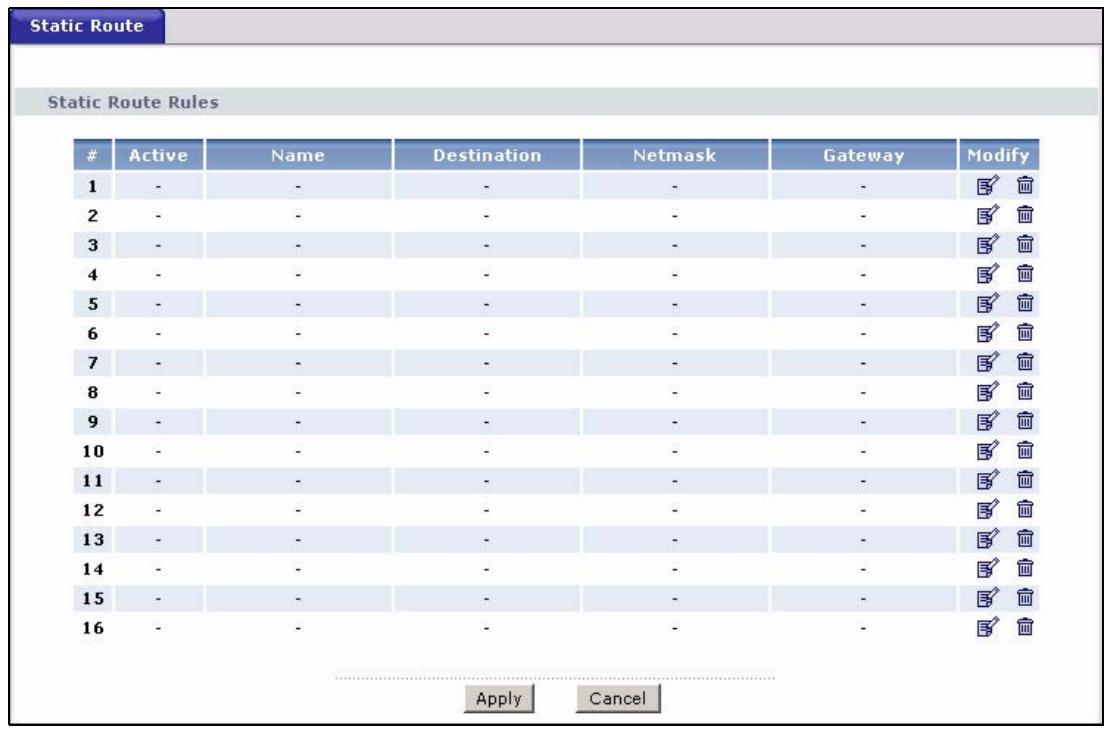The image size is (1107, 729).
Task: Edit static route rule 10
Action: [988, 450]
